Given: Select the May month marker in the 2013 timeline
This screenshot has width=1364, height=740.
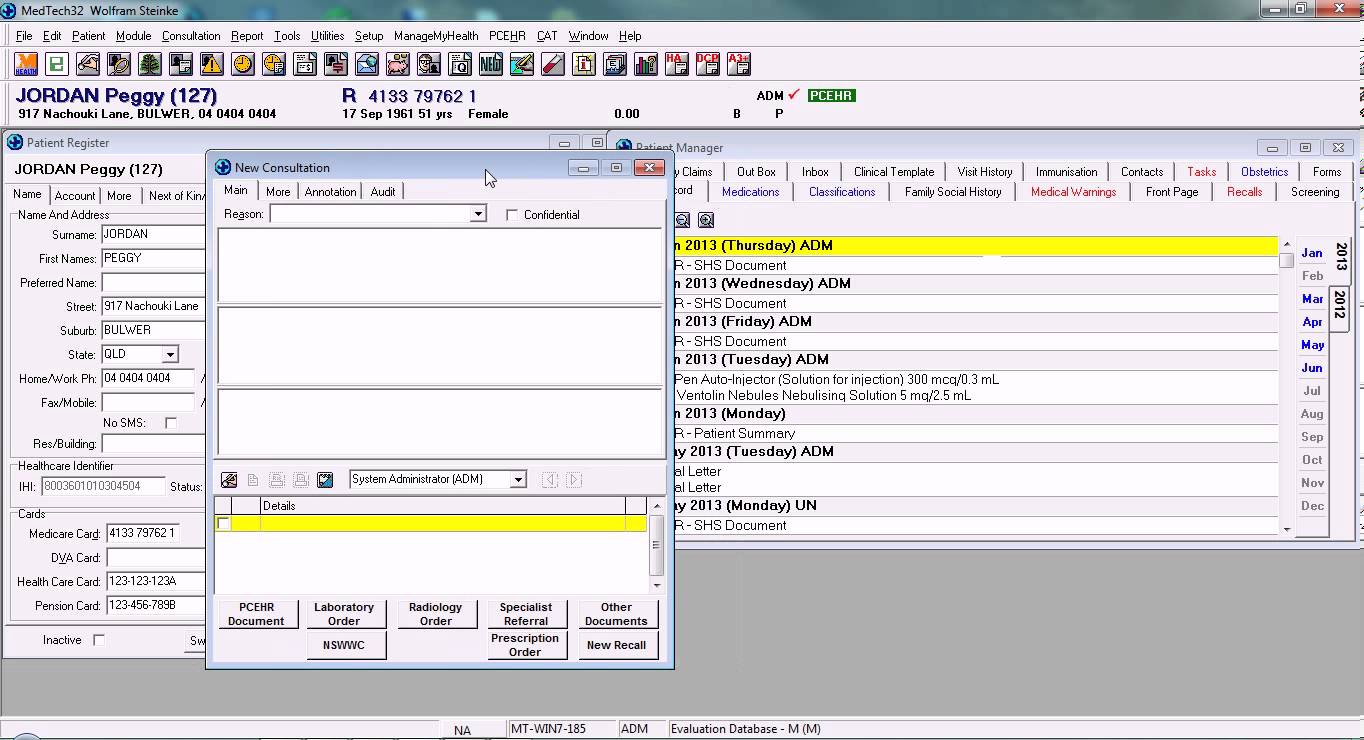Looking at the screenshot, I should click(x=1312, y=345).
